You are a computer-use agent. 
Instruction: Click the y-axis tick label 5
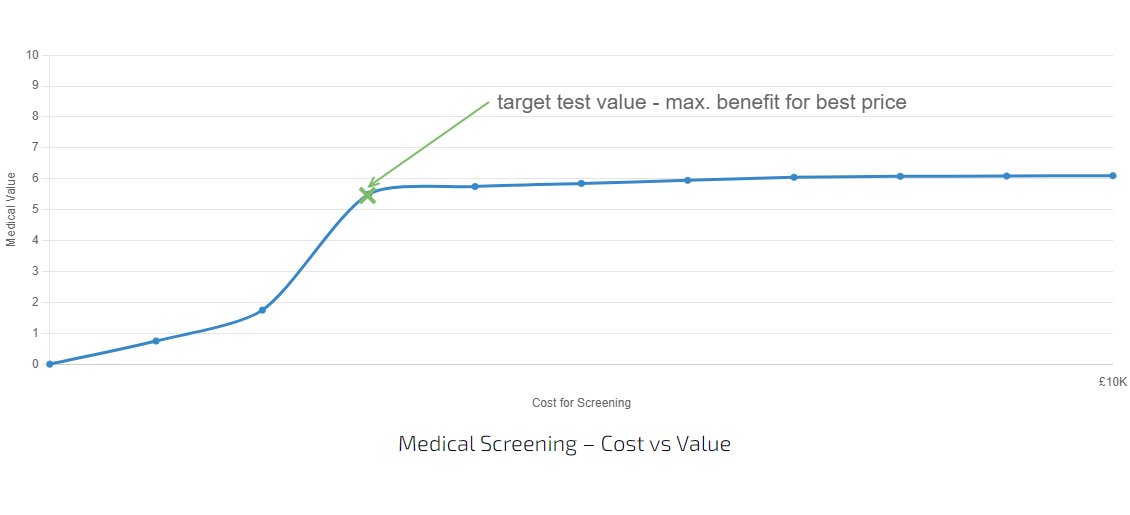pos(35,209)
